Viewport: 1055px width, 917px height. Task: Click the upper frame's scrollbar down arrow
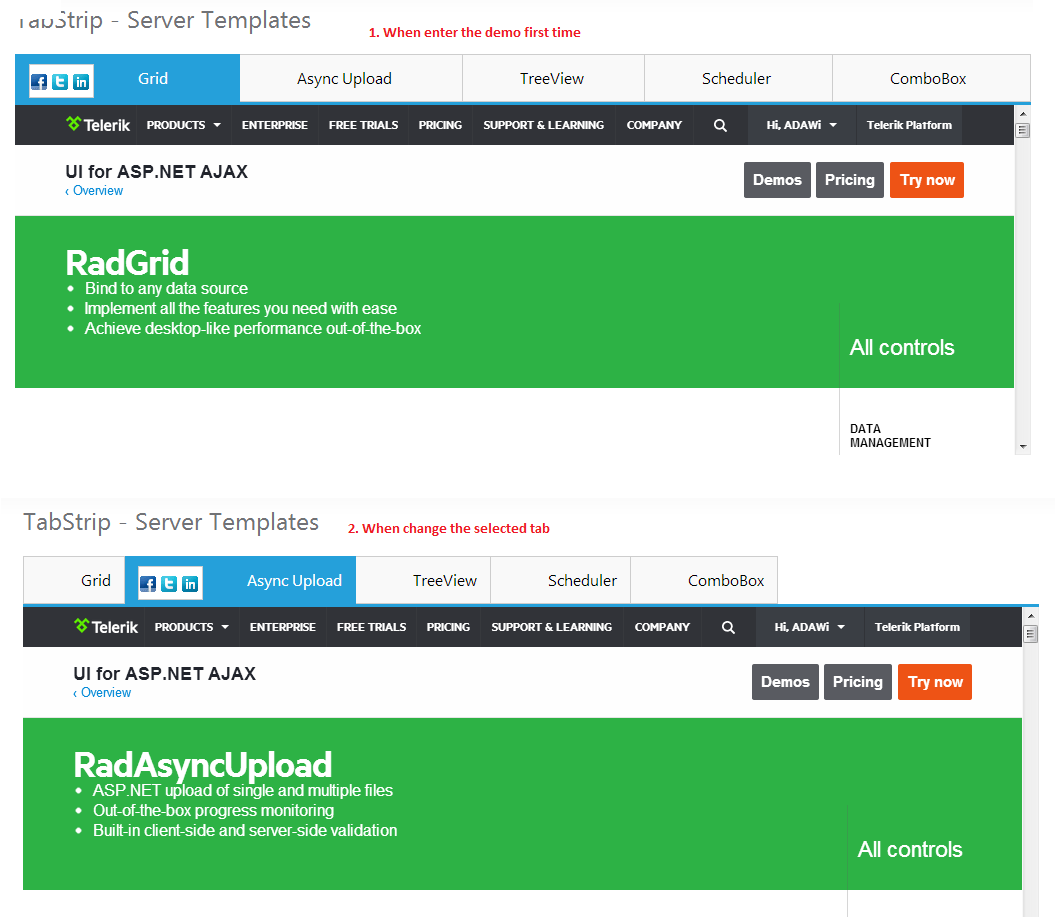1023,447
